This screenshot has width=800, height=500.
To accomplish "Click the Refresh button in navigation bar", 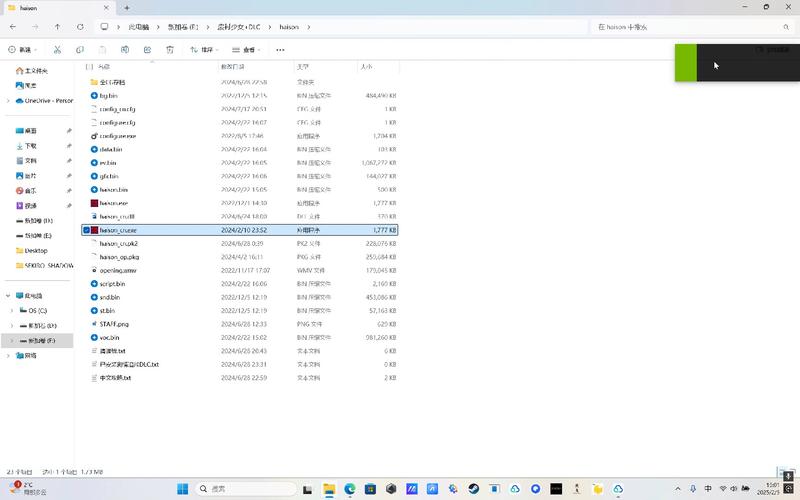I will point(80,27).
